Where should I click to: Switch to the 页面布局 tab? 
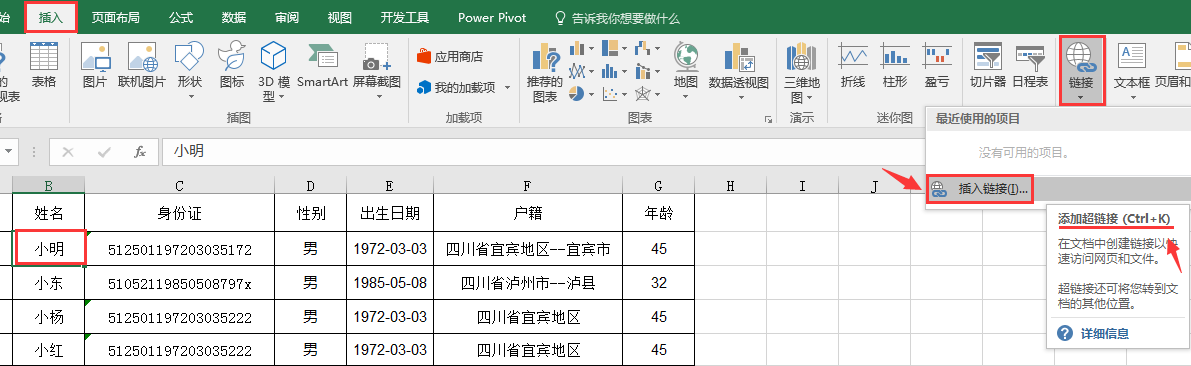115,17
